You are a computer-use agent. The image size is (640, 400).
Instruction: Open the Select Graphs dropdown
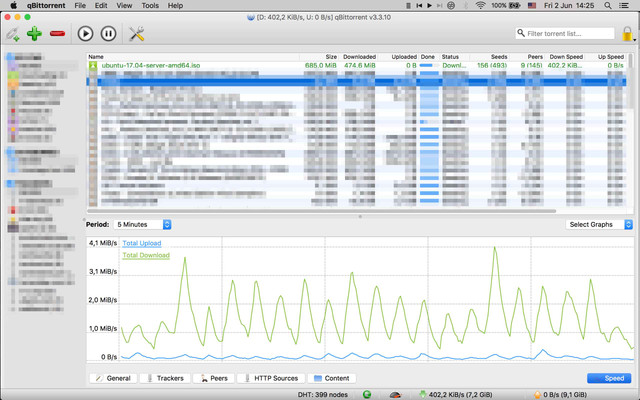(599, 224)
